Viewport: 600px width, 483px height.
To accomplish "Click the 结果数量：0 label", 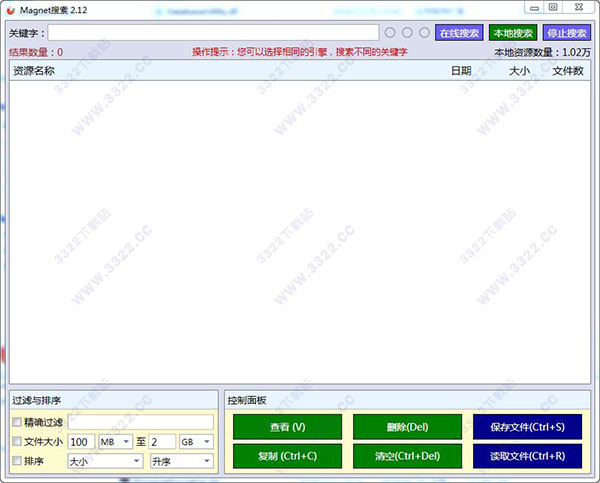I will coord(36,52).
